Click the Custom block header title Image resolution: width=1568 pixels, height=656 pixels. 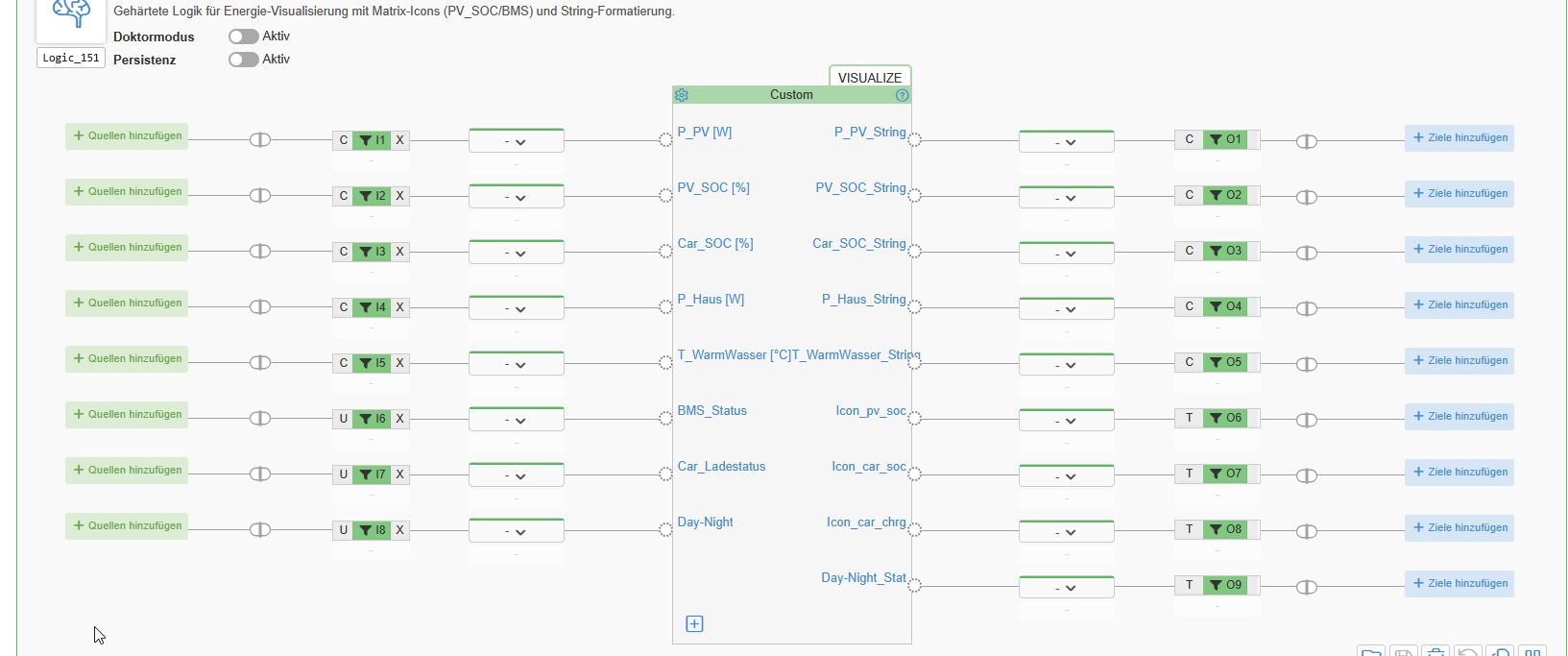coord(791,95)
